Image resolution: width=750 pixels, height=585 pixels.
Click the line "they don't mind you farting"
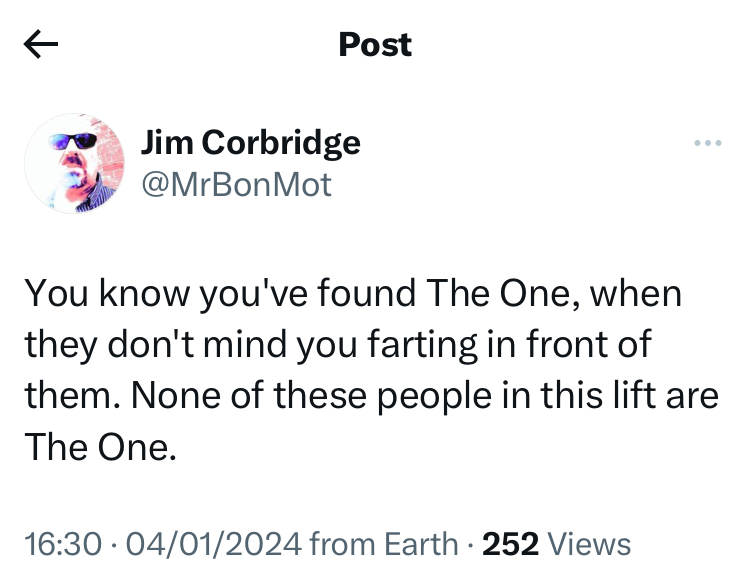[337, 346]
